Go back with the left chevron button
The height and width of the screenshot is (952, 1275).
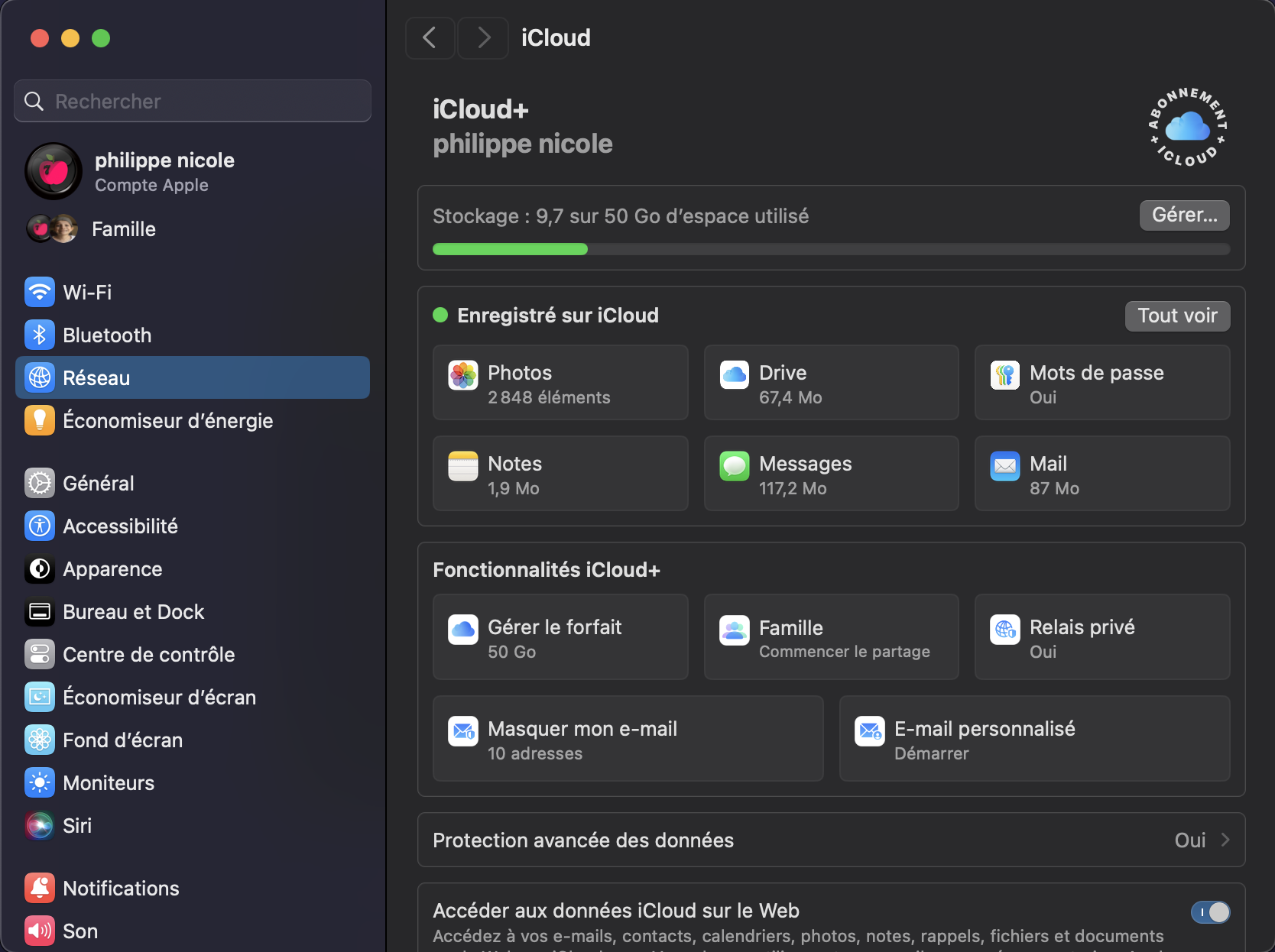click(x=430, y=37)
